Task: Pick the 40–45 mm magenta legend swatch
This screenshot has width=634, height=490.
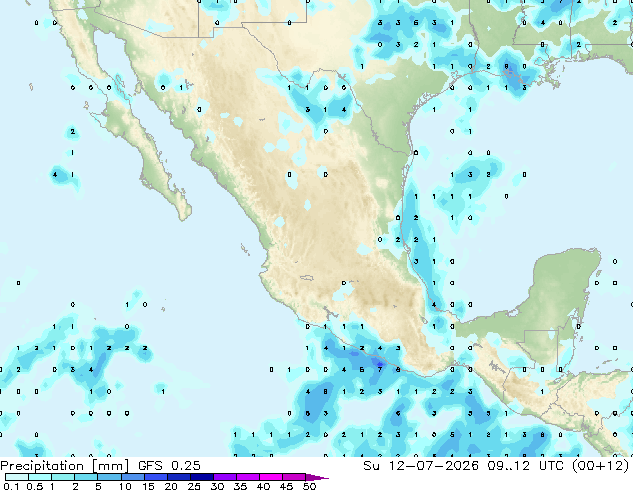Action: (x=271, y=477)
